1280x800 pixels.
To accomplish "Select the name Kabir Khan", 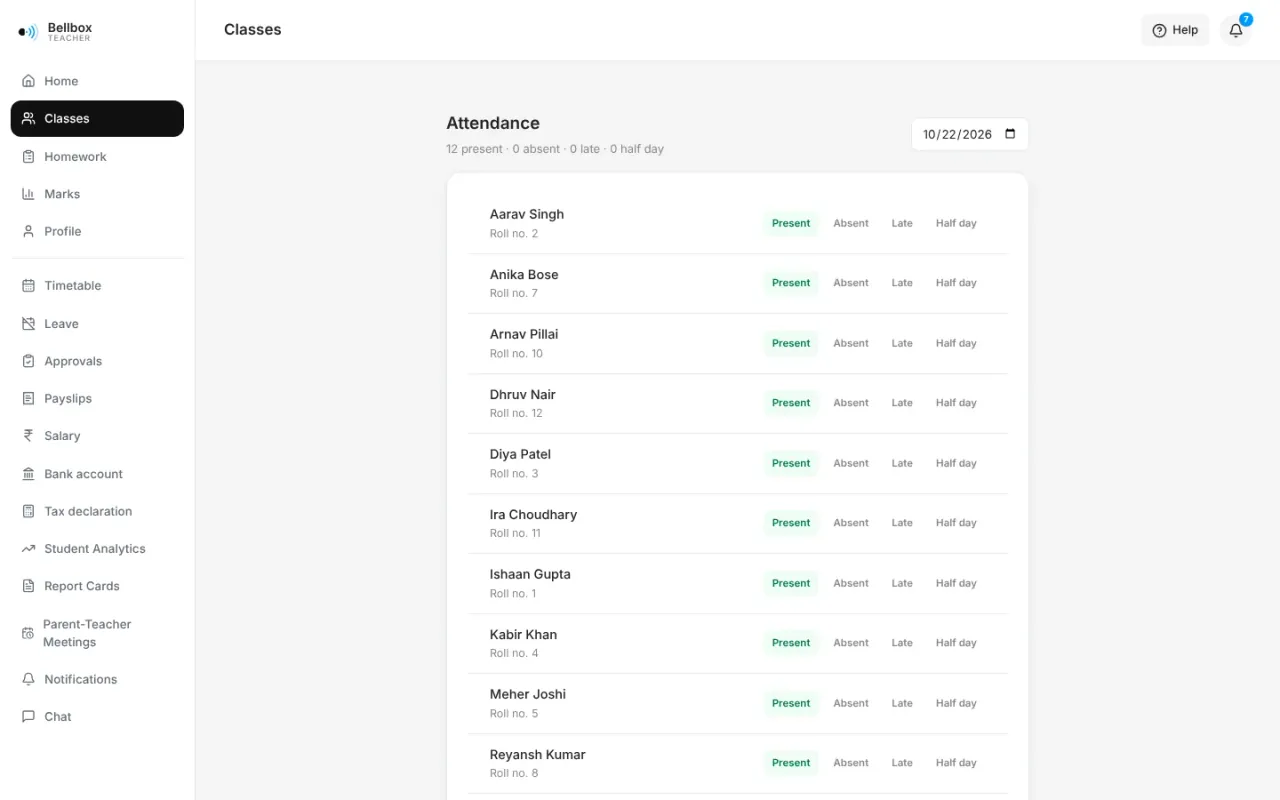I will pyautogui.click(x=523, y=634).
